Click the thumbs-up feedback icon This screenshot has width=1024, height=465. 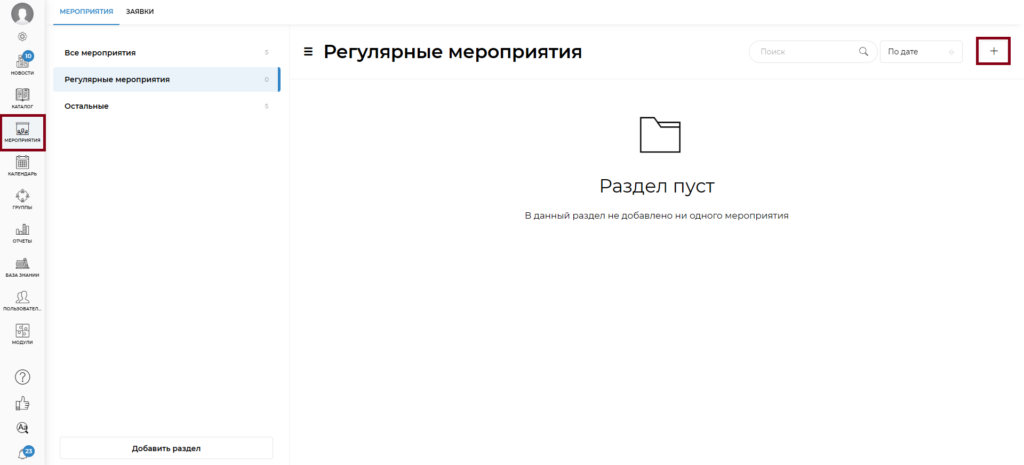click(x=22, y=403)
